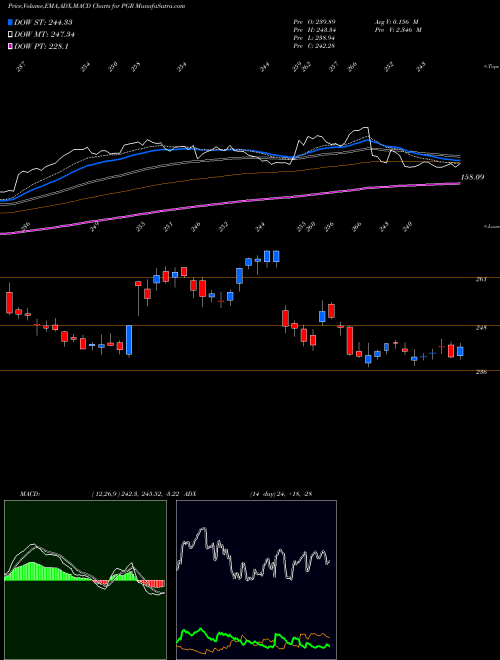This screenshot has width=500, height=660.
Task: Click the 262 high label above EMA chart
Action: pyautogui.click(x=306, y=67)
